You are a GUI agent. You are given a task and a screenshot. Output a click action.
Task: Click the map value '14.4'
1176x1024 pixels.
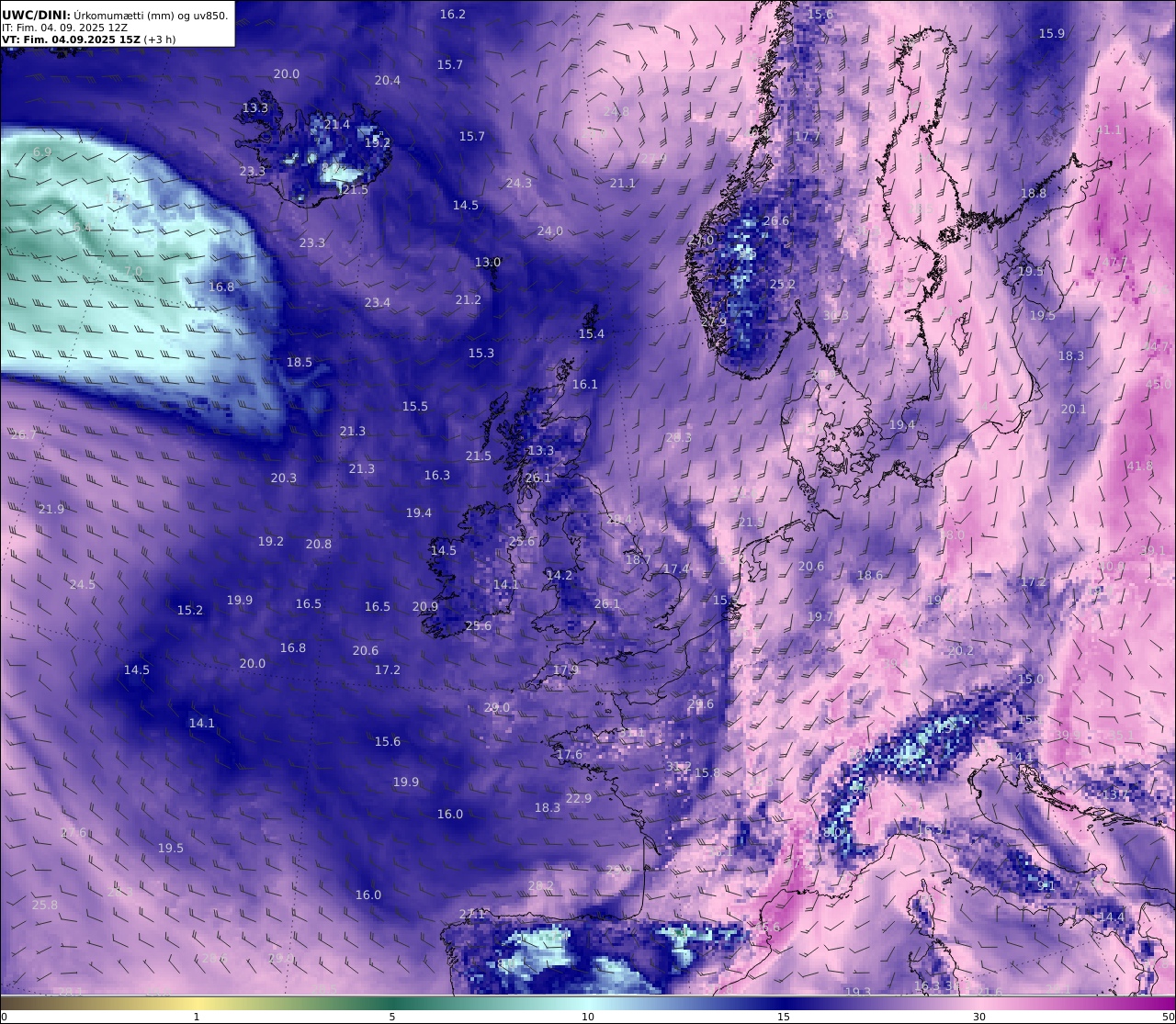(1112, 917)
